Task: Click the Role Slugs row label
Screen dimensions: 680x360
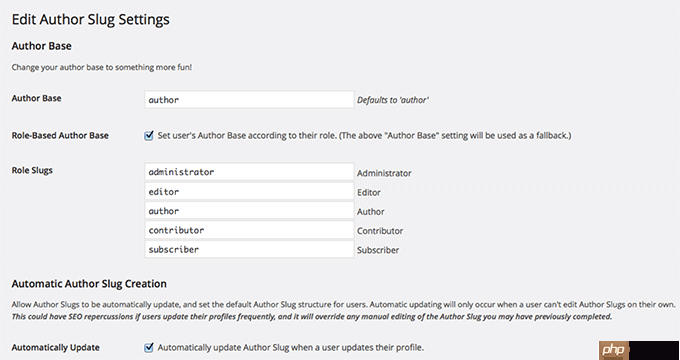Action: 32,170
